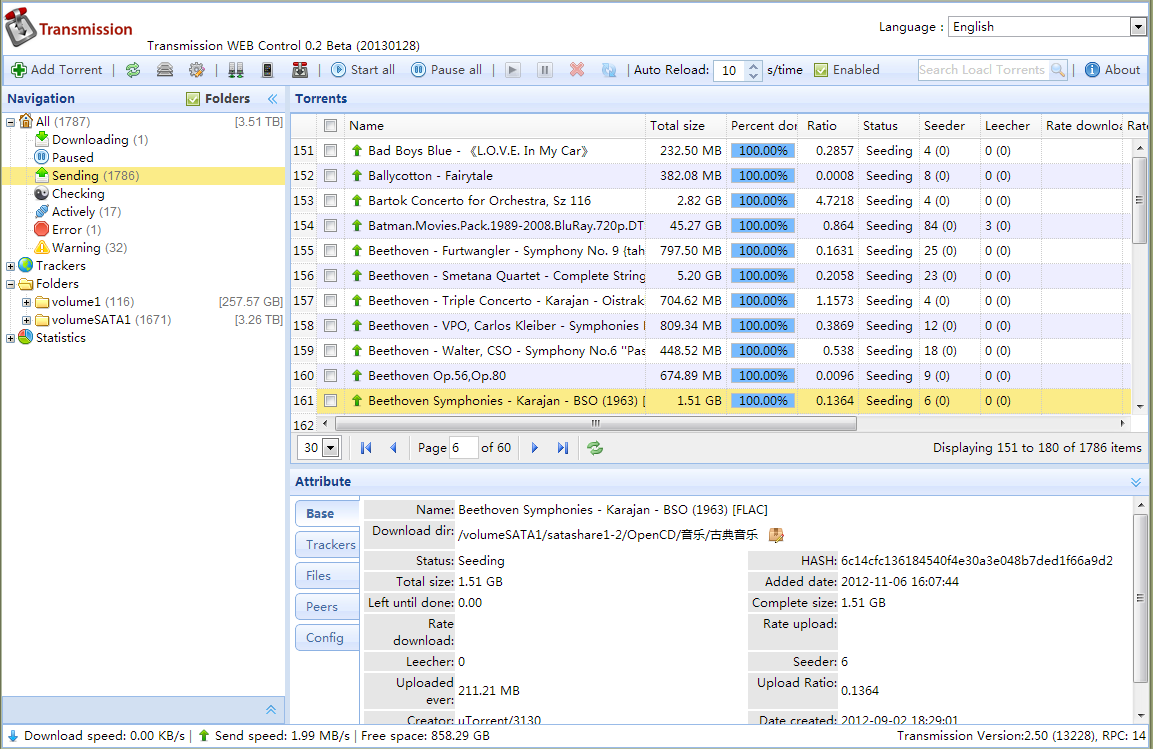Switch to the Peers attribute tab

click(x=327, y=606)
